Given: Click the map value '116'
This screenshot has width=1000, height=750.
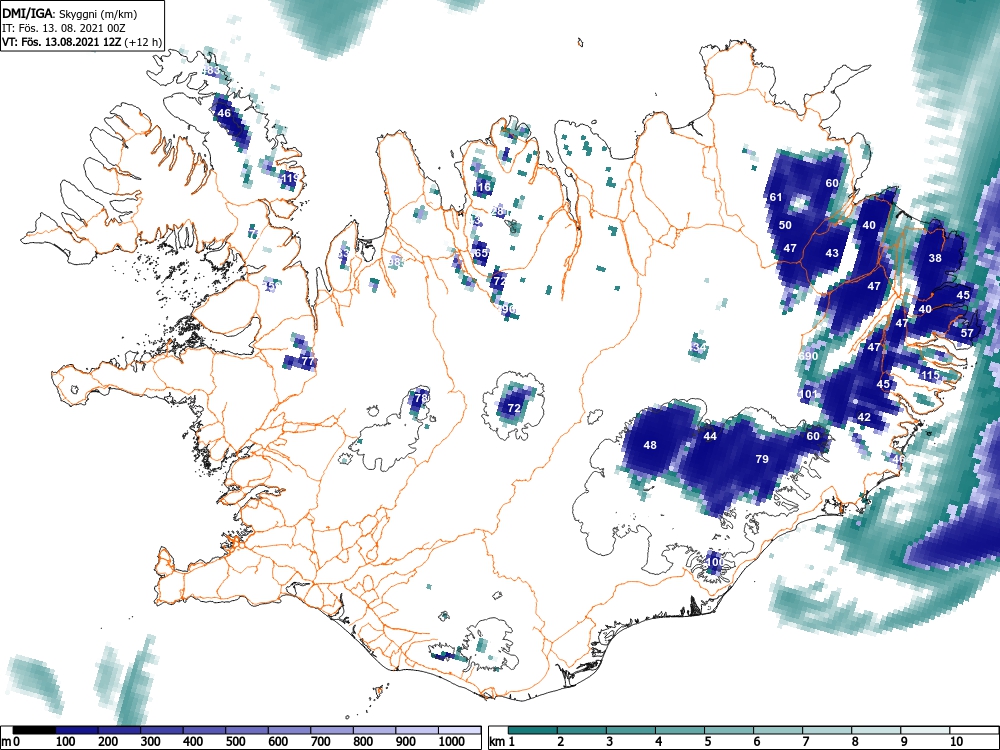Looking at the screenshot, I should 482,187.
